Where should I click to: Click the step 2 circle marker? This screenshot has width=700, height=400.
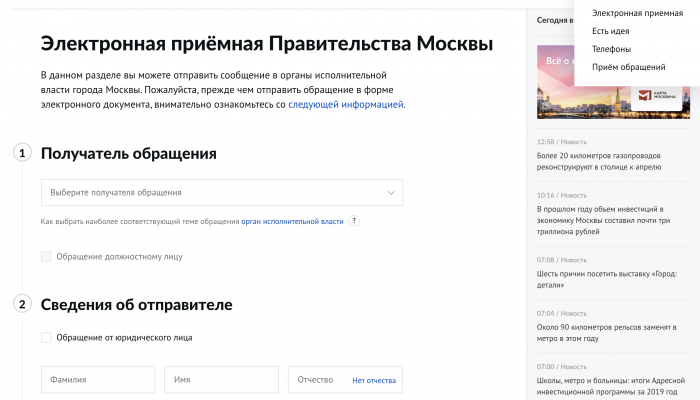(x=22, y=304)
